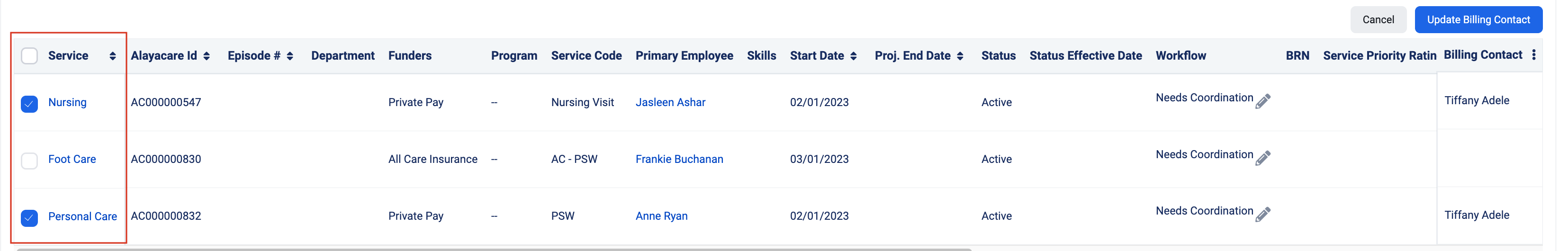1568x251 pixels.
Task: Sort by Episode # column
Action: pos(290,56)
